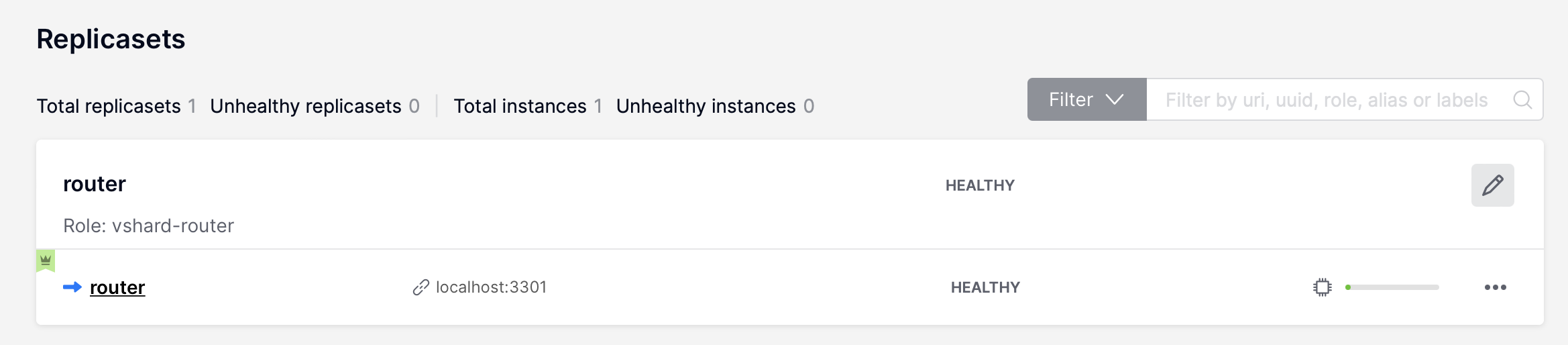This screenshot has height=345, width=1568.
Task: Click the magnifier search icon
Action: (x=1523, y=100)
